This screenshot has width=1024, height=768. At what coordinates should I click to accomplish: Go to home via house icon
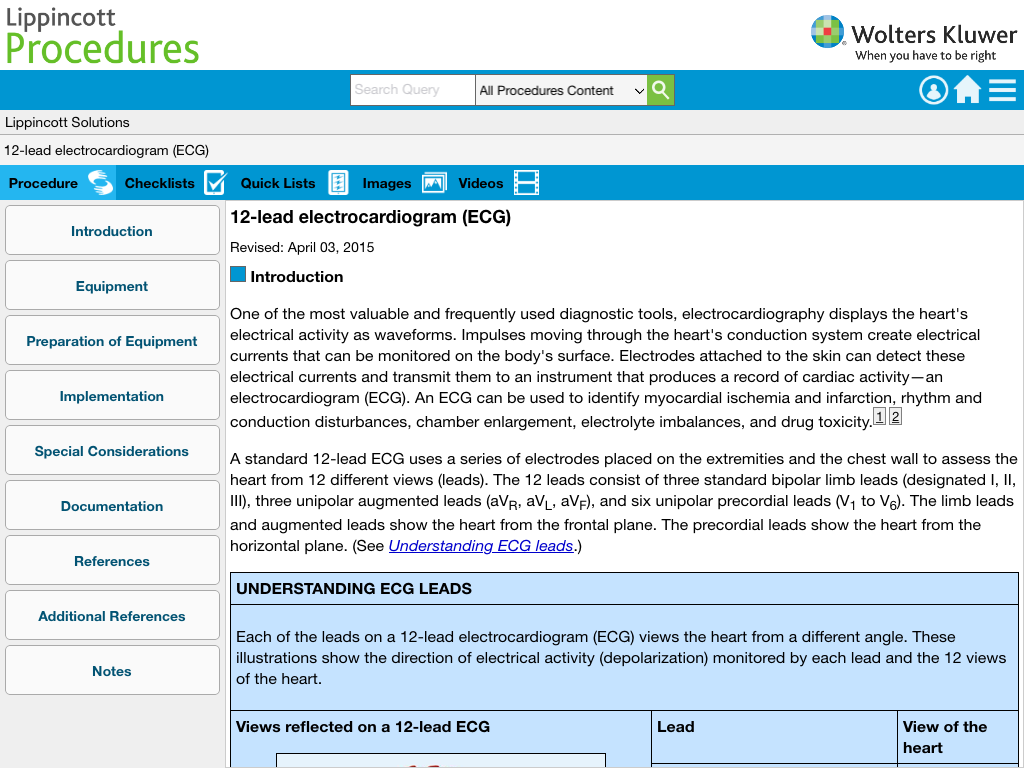coord(968,90)
